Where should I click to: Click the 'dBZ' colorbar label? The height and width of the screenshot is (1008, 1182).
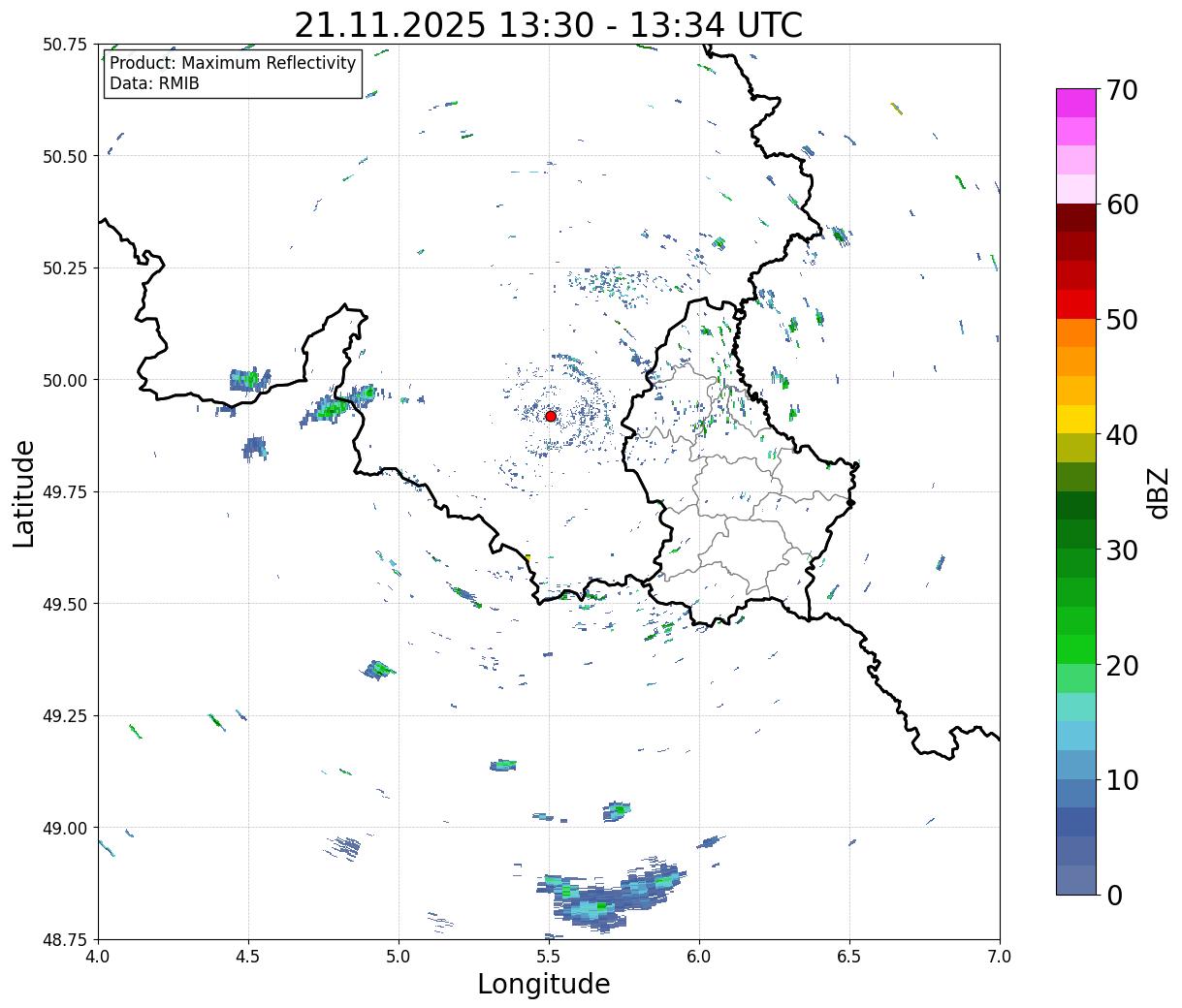click(1158, 492)
